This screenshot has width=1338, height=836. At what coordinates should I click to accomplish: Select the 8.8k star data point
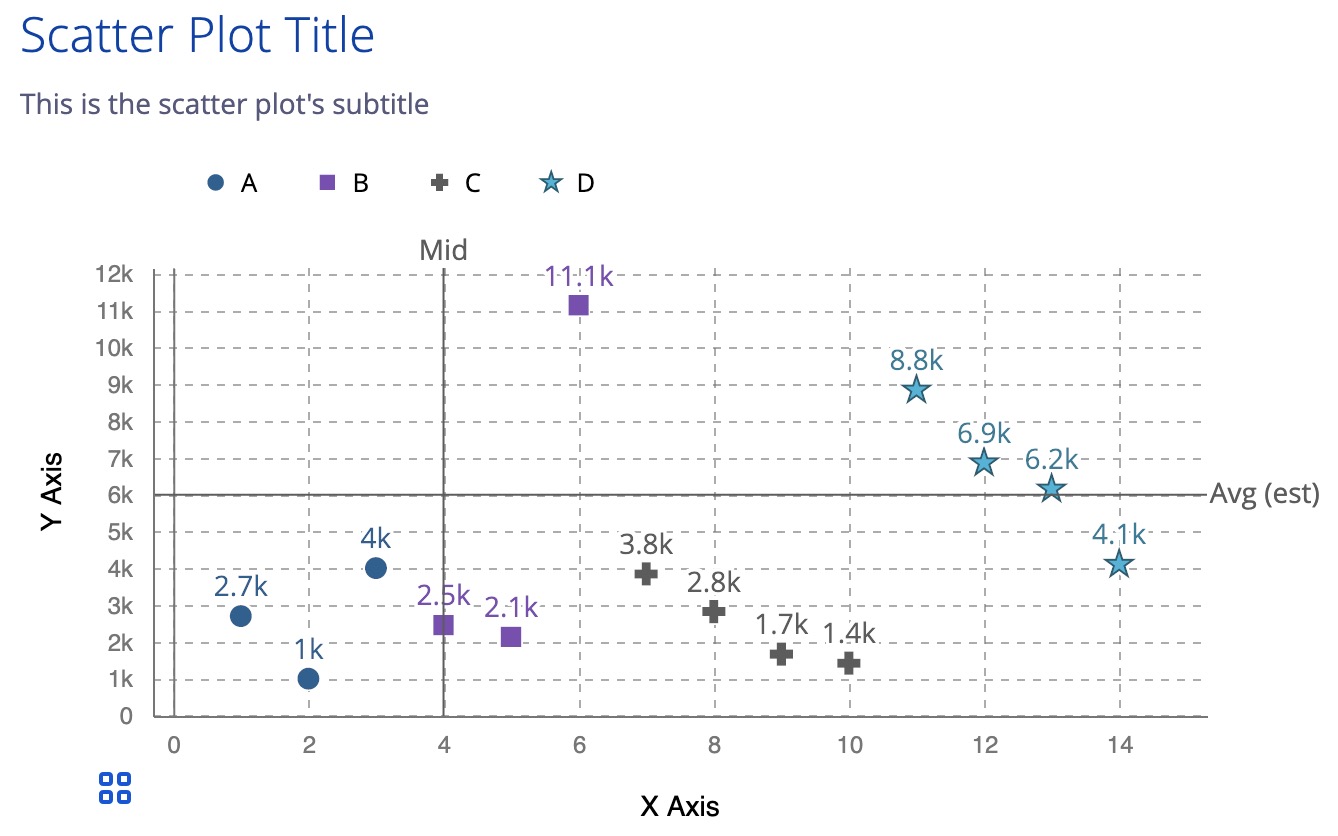click(916, 390)
